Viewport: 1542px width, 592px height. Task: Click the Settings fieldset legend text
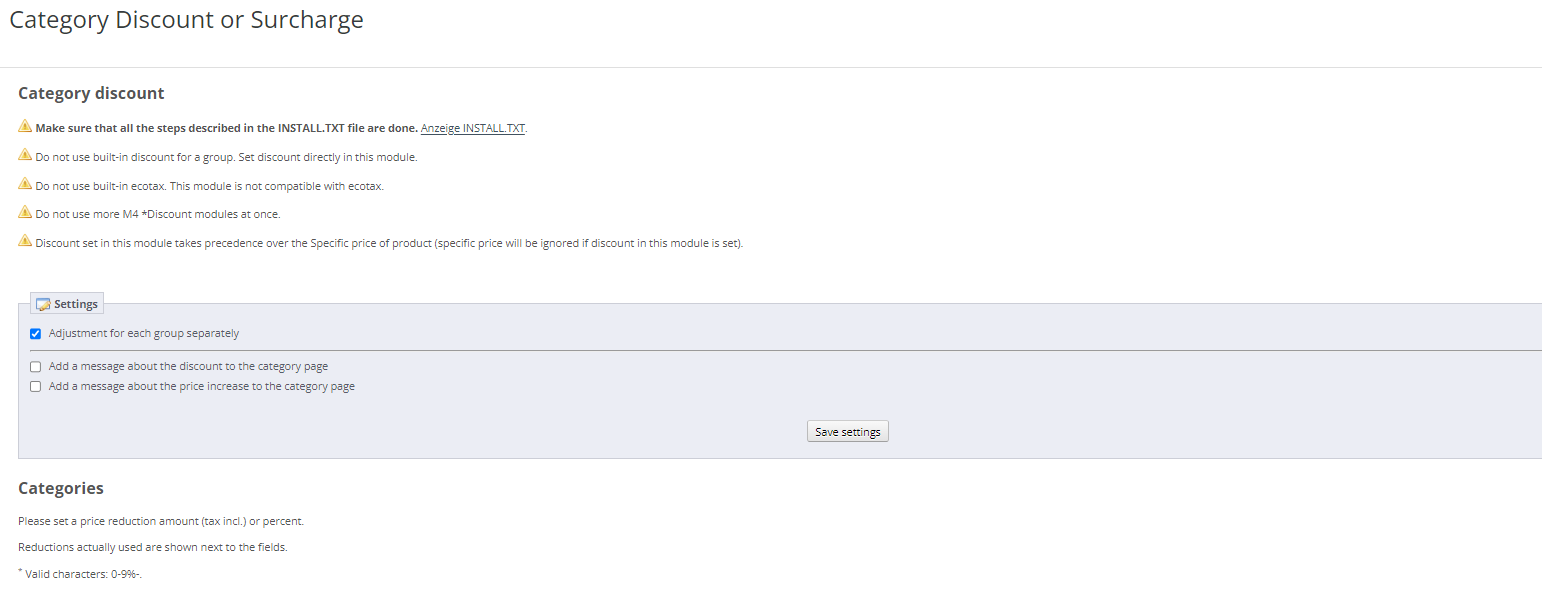[x=76, y=304]
